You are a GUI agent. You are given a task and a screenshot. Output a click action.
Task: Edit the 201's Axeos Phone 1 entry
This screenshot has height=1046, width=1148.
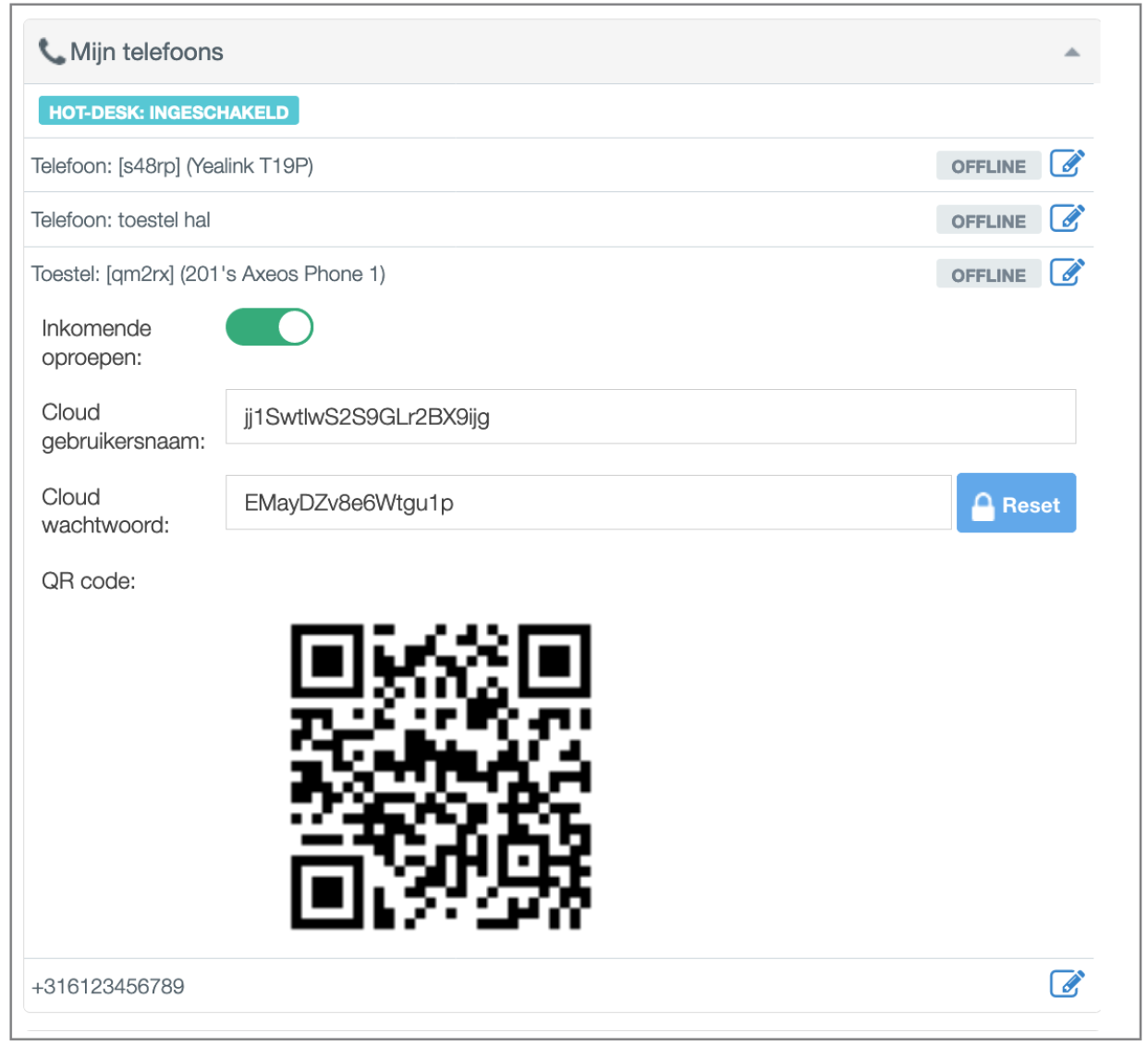pos(1067,274)
